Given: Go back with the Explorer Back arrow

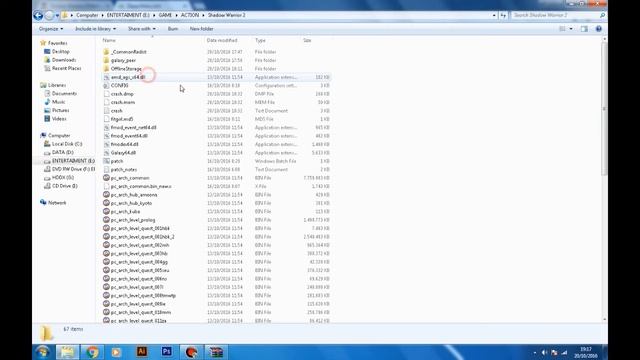Looking at the screenshot, I should (x=38, y=16).
